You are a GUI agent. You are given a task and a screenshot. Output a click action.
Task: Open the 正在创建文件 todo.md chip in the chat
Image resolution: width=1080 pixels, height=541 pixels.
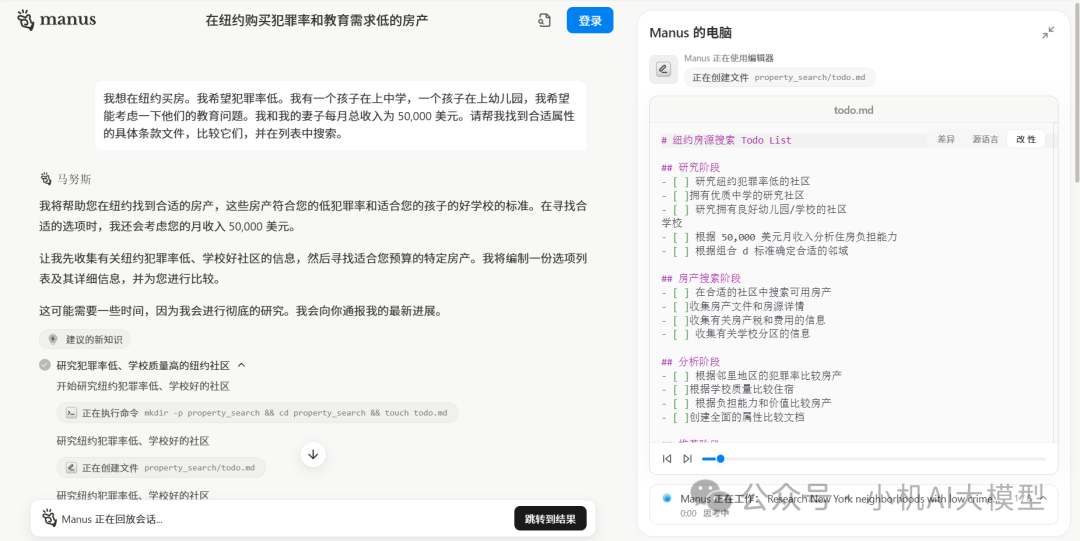click(161, 467)
